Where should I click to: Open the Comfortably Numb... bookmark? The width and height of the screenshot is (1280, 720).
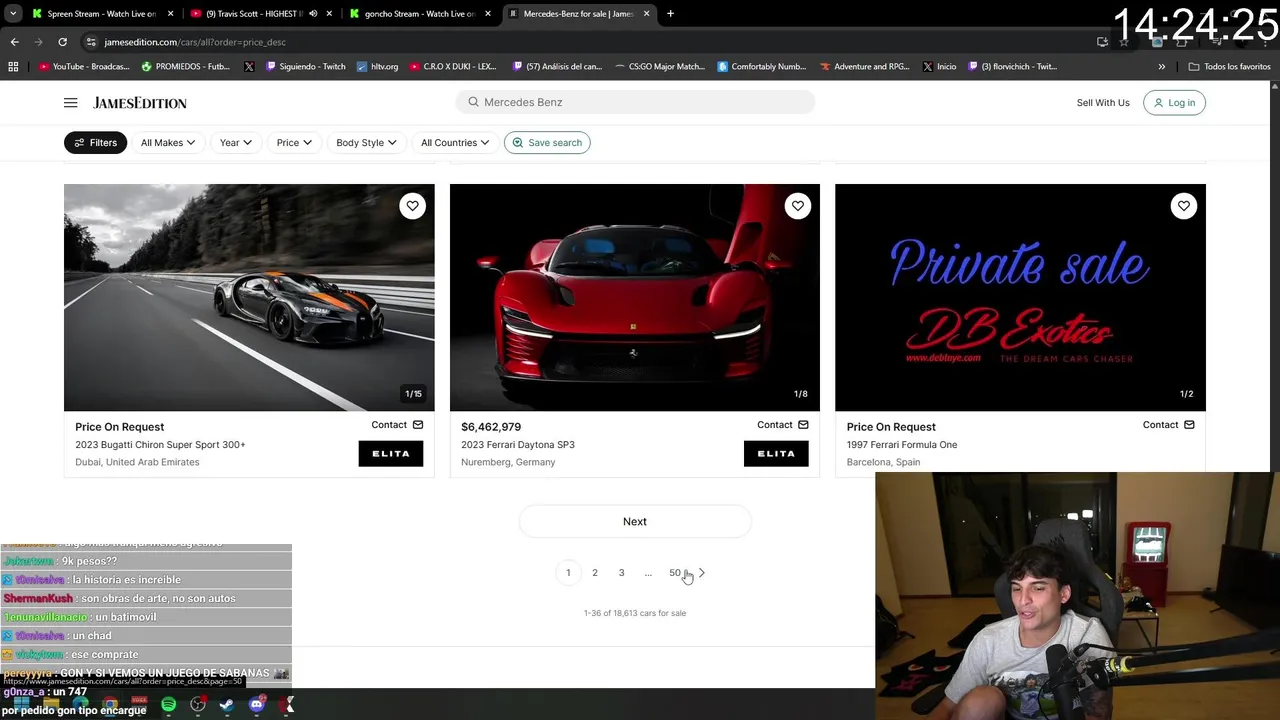761,67
